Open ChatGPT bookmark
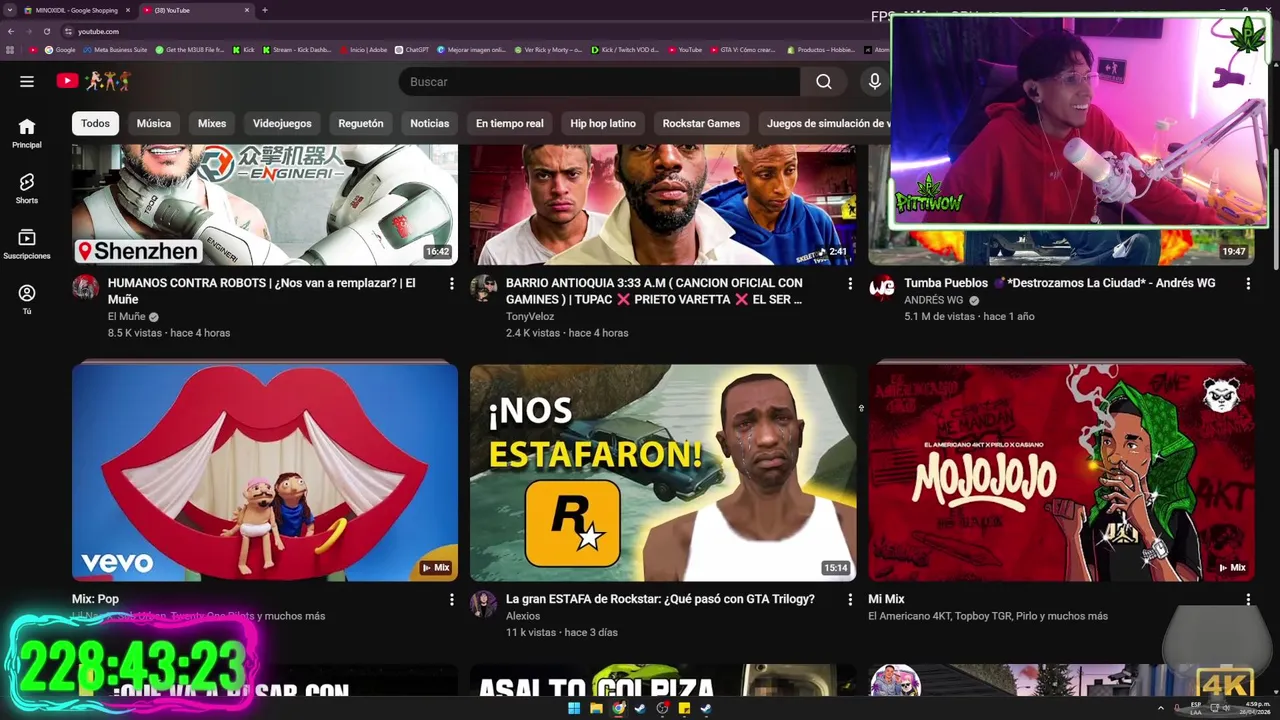 tap(412, 49)
